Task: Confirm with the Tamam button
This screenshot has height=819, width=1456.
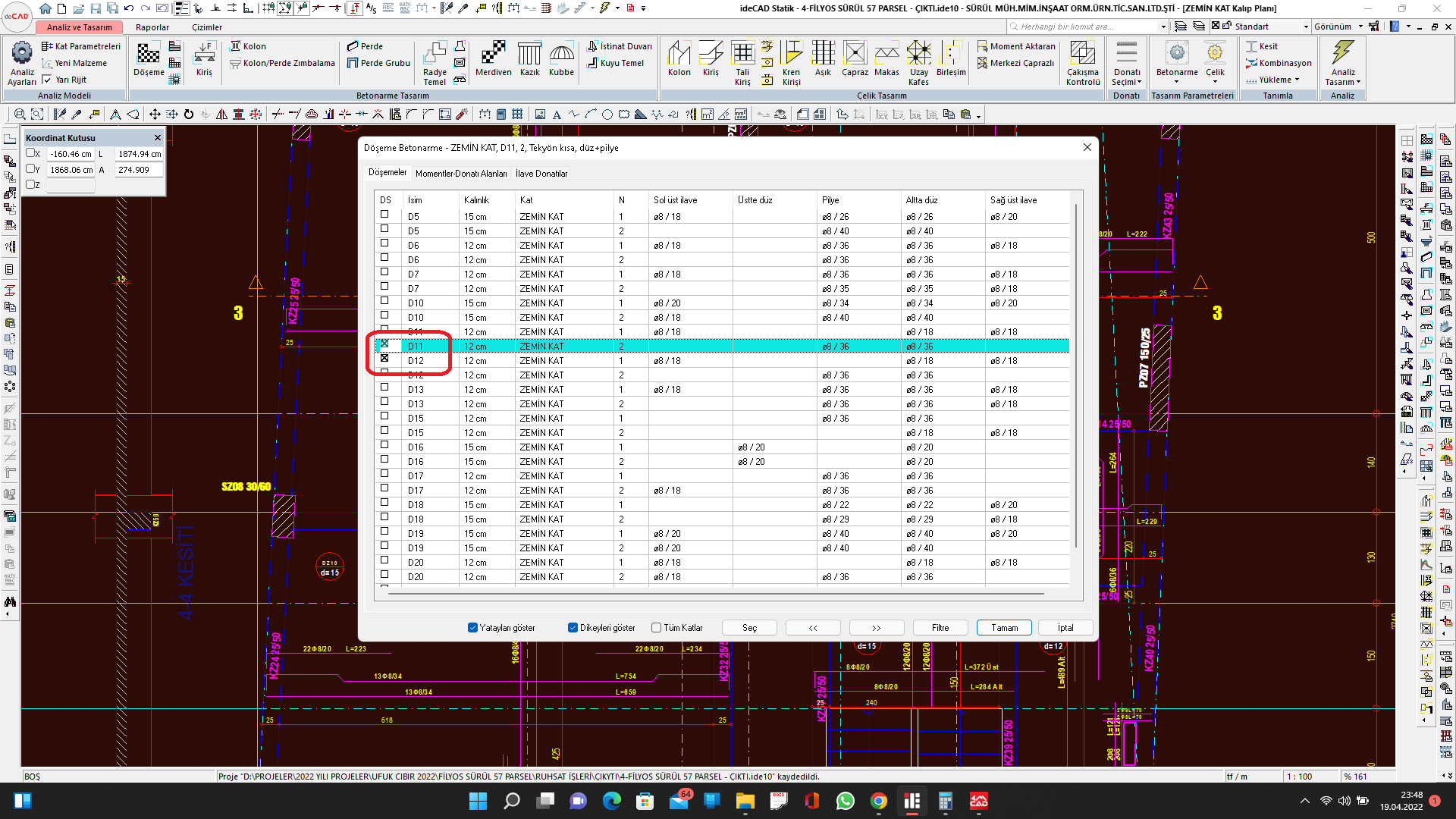Action: coord(1004,628)
